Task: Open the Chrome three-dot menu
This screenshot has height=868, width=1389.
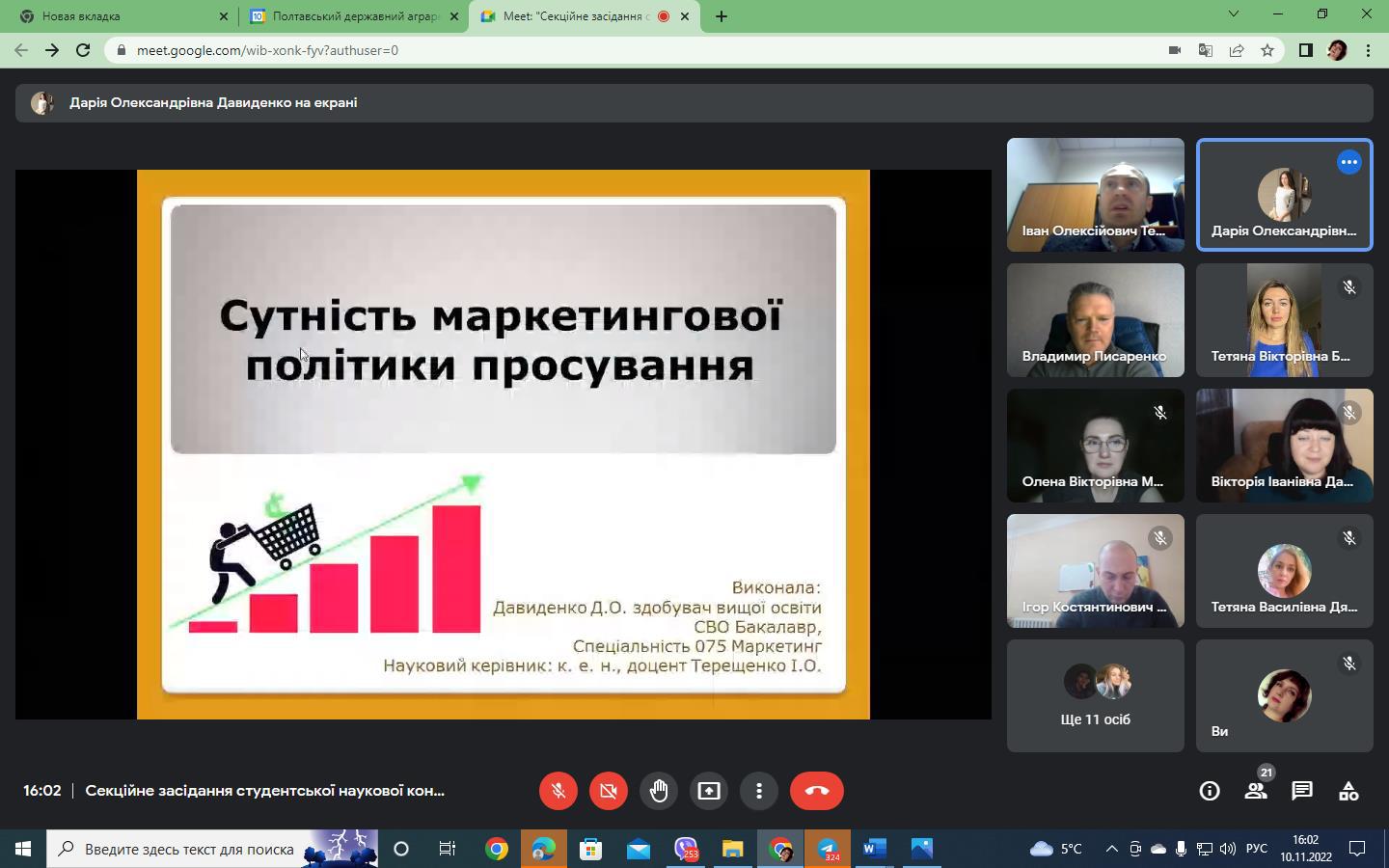Action: [1368, 50]
